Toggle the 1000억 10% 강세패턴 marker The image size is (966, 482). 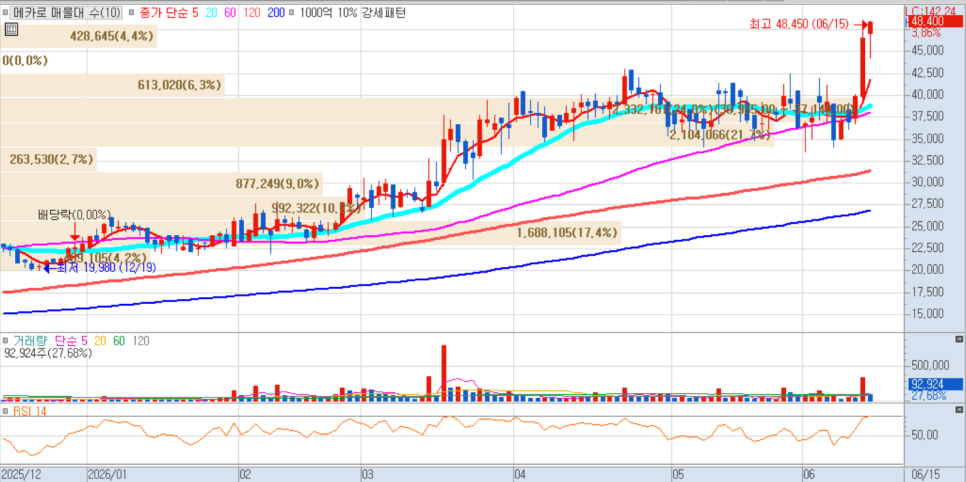coord(293,12)
